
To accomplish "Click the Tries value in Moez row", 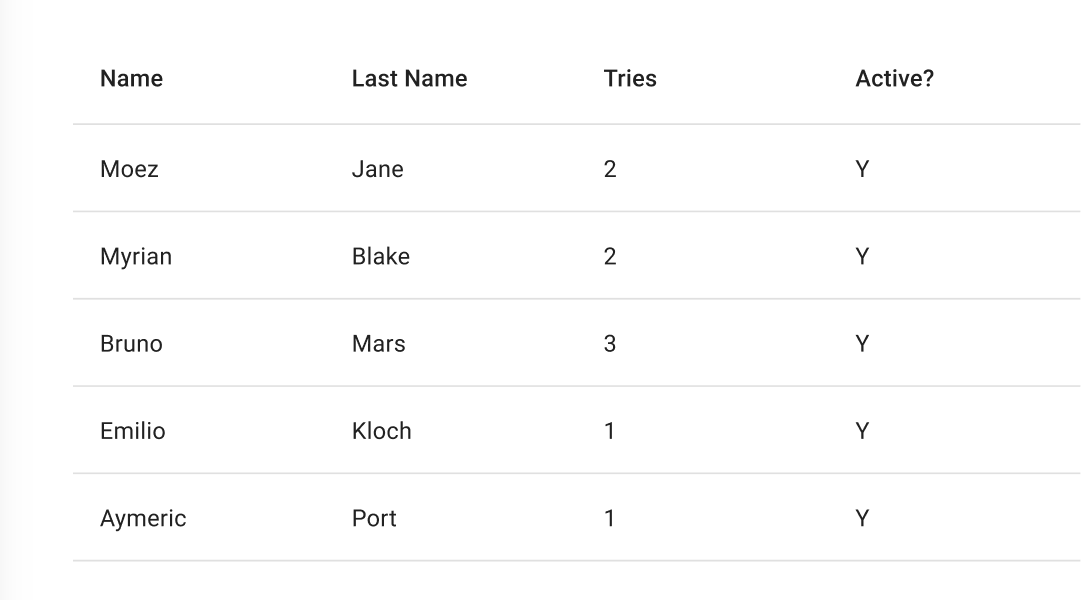I will pyautogui.click(x=610, y=169).
